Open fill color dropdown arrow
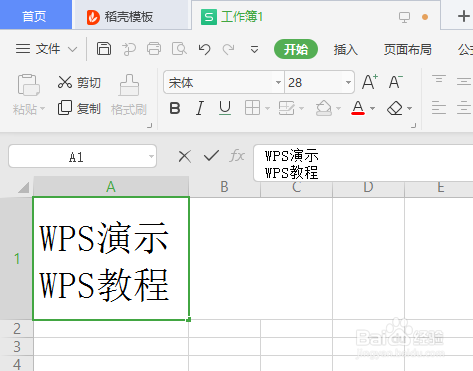 338,108
